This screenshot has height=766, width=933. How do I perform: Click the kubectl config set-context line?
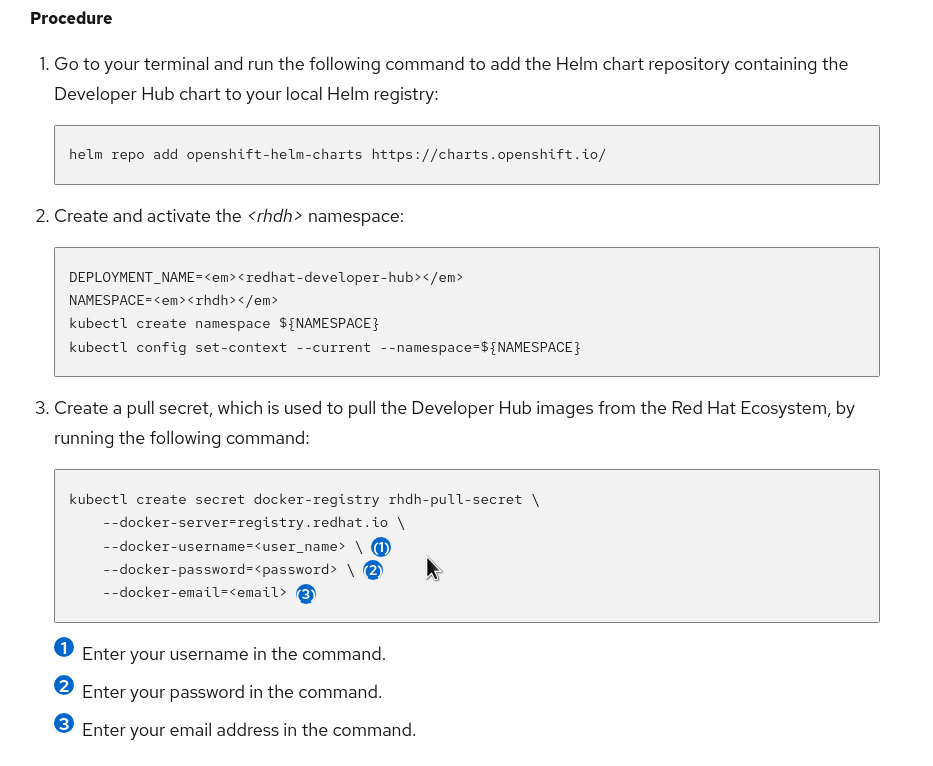pos(324,347)
